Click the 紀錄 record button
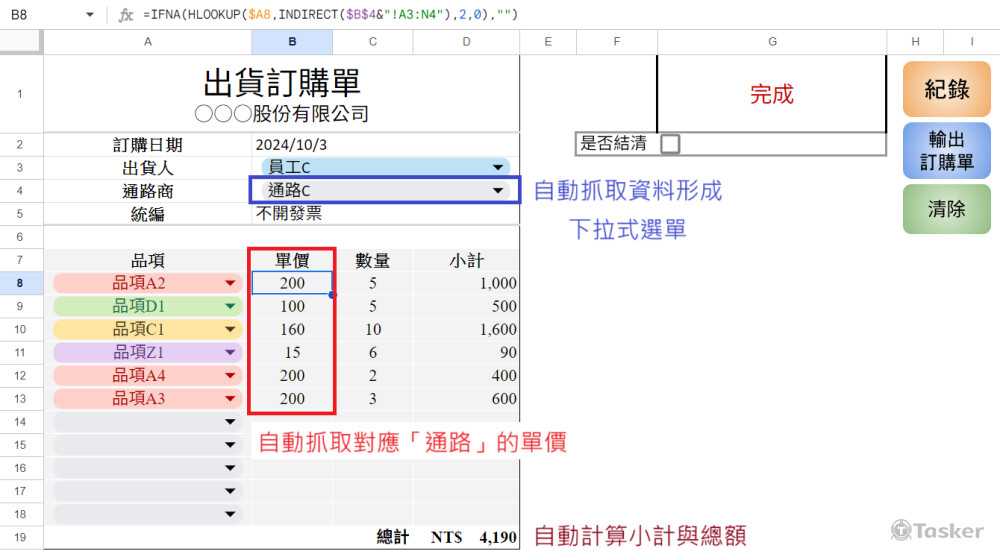The width and height of the screenshot is (1000, 551). tap(946, 89)
